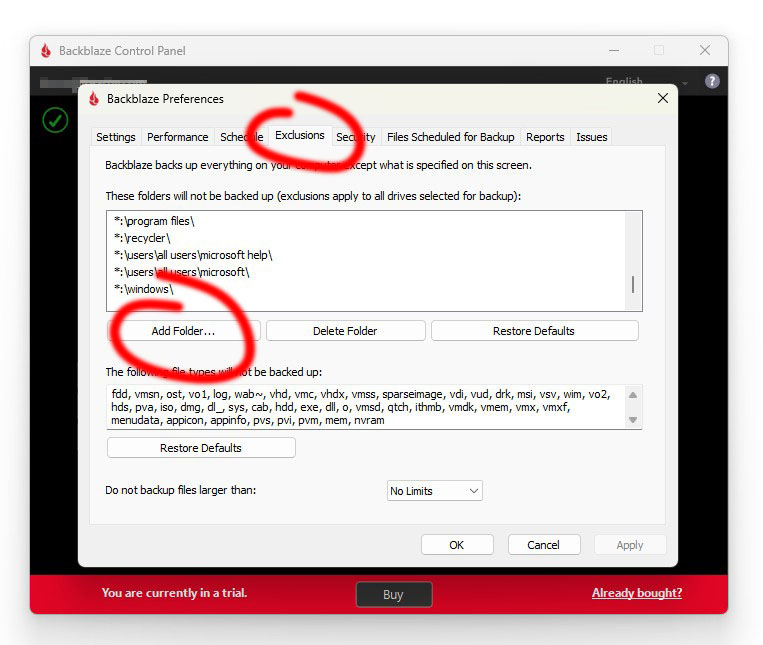Screen dimensions: 763x645
Task: Expand the No Limits file size dropdown
Action: click(x=435, y=491)
